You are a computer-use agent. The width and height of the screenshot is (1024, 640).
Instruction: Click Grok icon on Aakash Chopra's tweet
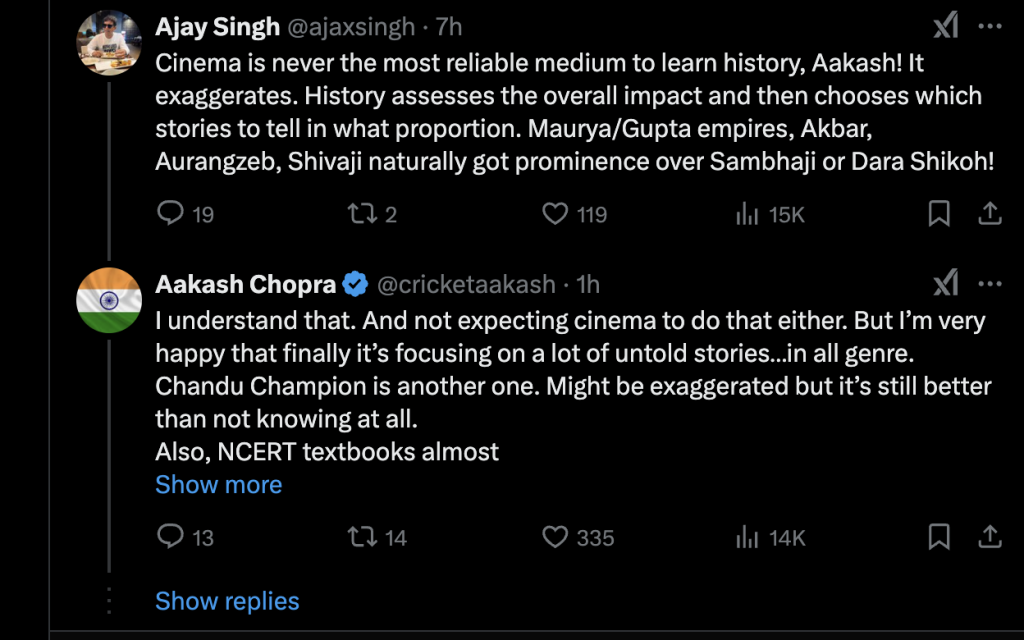[x=945, y=284]
